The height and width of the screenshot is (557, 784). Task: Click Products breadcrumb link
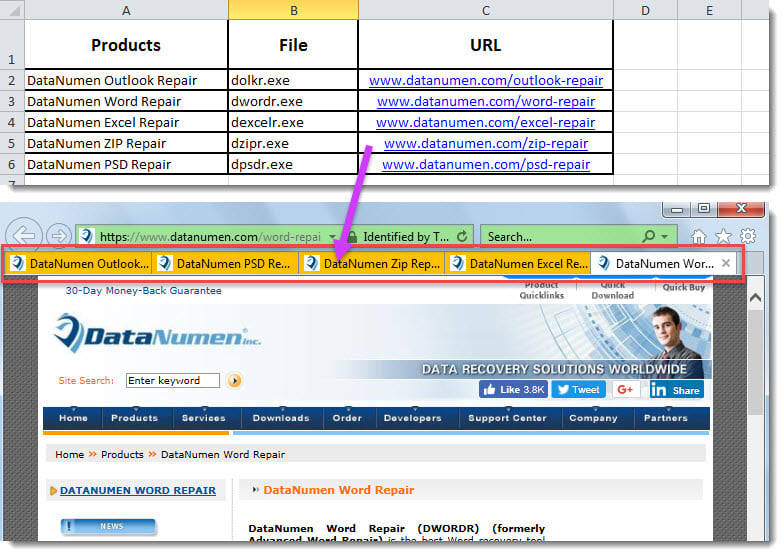click(x=122, y=454)
